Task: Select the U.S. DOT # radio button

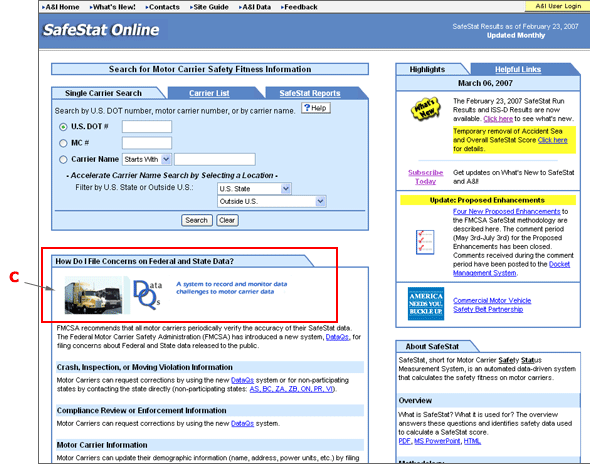Action: [x=63, y=127]
